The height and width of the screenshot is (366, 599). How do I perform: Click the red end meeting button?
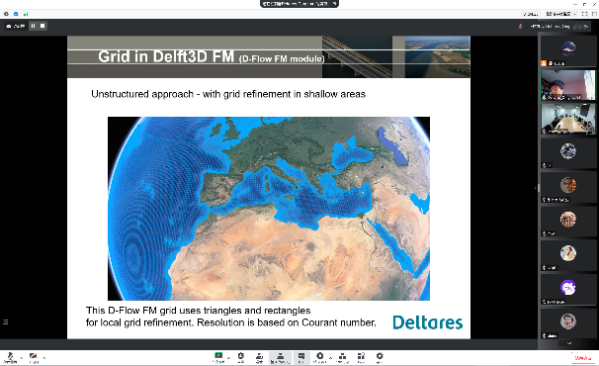(583, 358)
